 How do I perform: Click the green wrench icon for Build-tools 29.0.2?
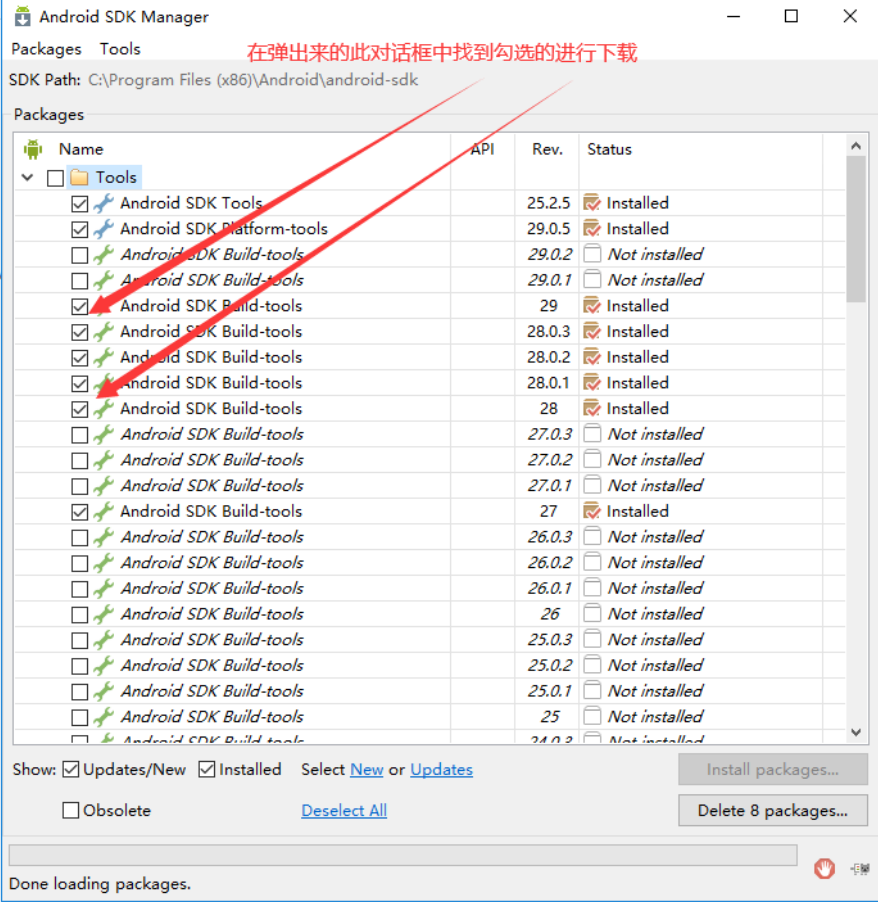[x=104, y=254]
